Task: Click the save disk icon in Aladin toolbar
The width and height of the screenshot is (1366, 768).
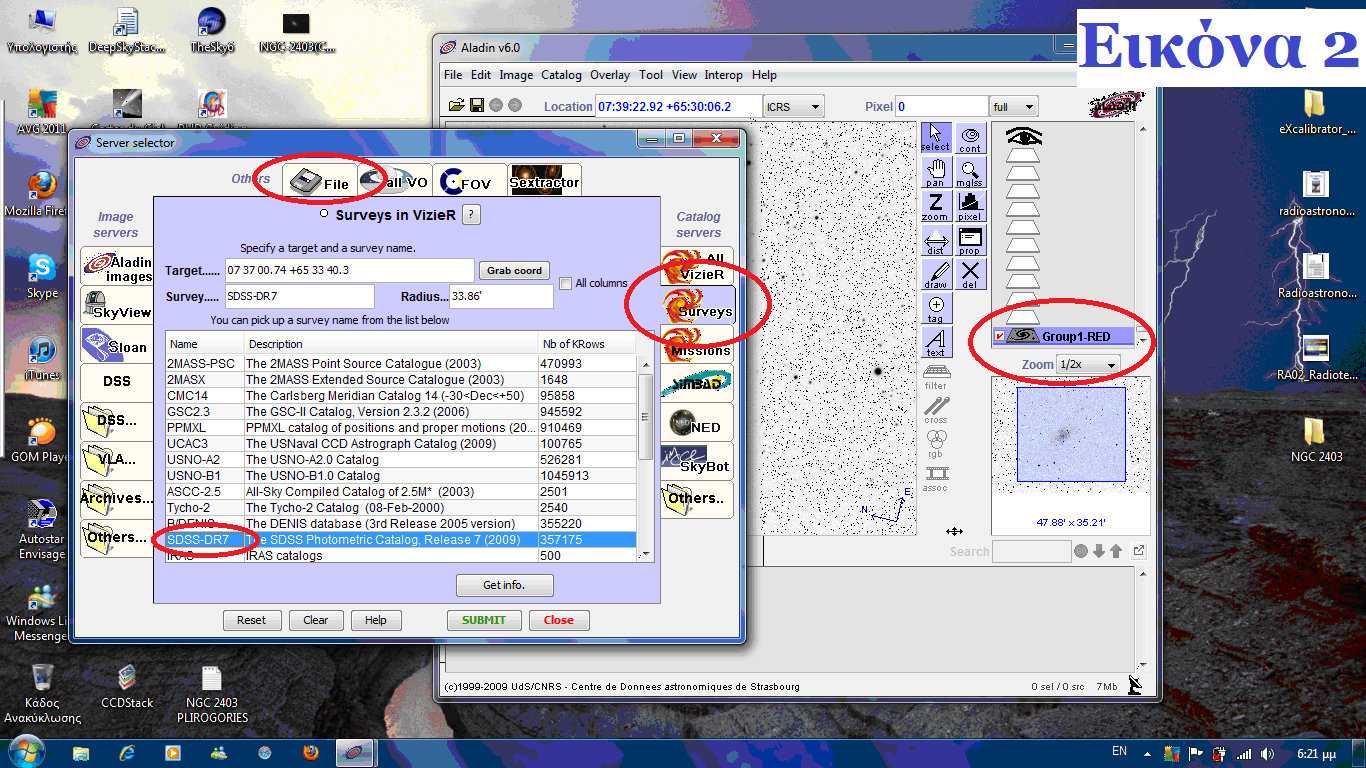Action: click(477, 105)
